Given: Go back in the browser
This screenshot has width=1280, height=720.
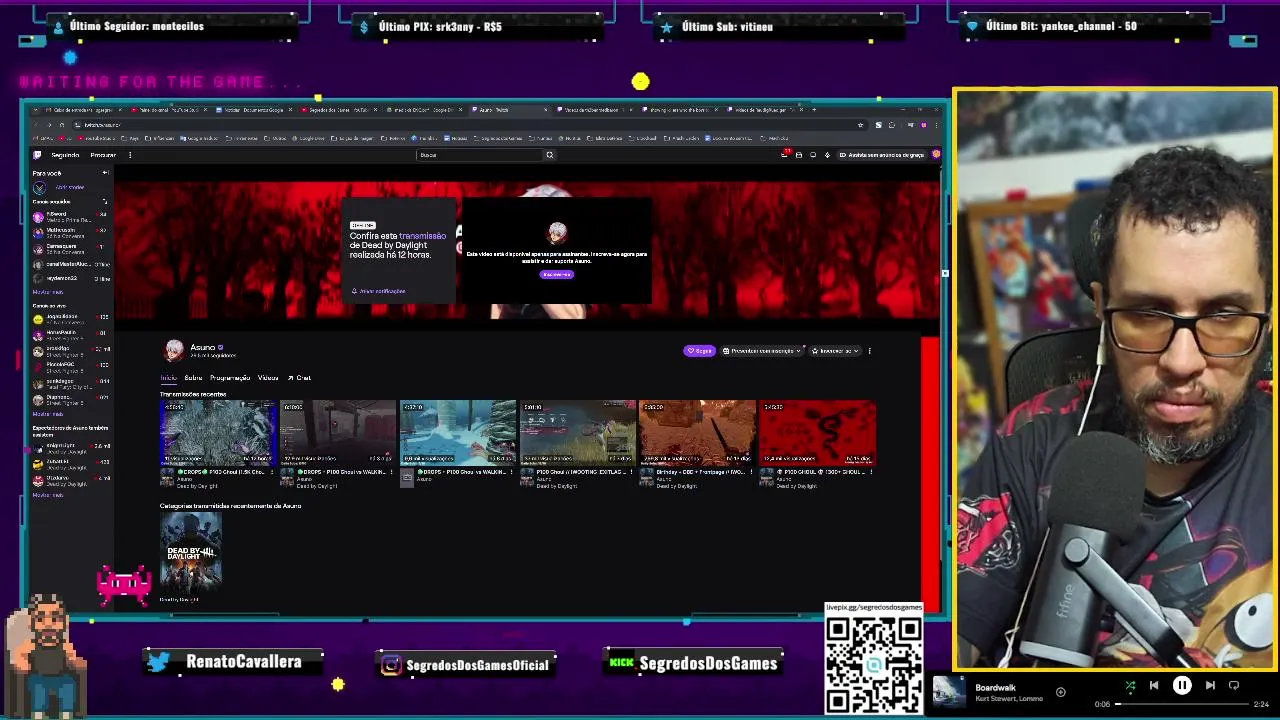Looking at the screenshot, I should tap(37, 125).
